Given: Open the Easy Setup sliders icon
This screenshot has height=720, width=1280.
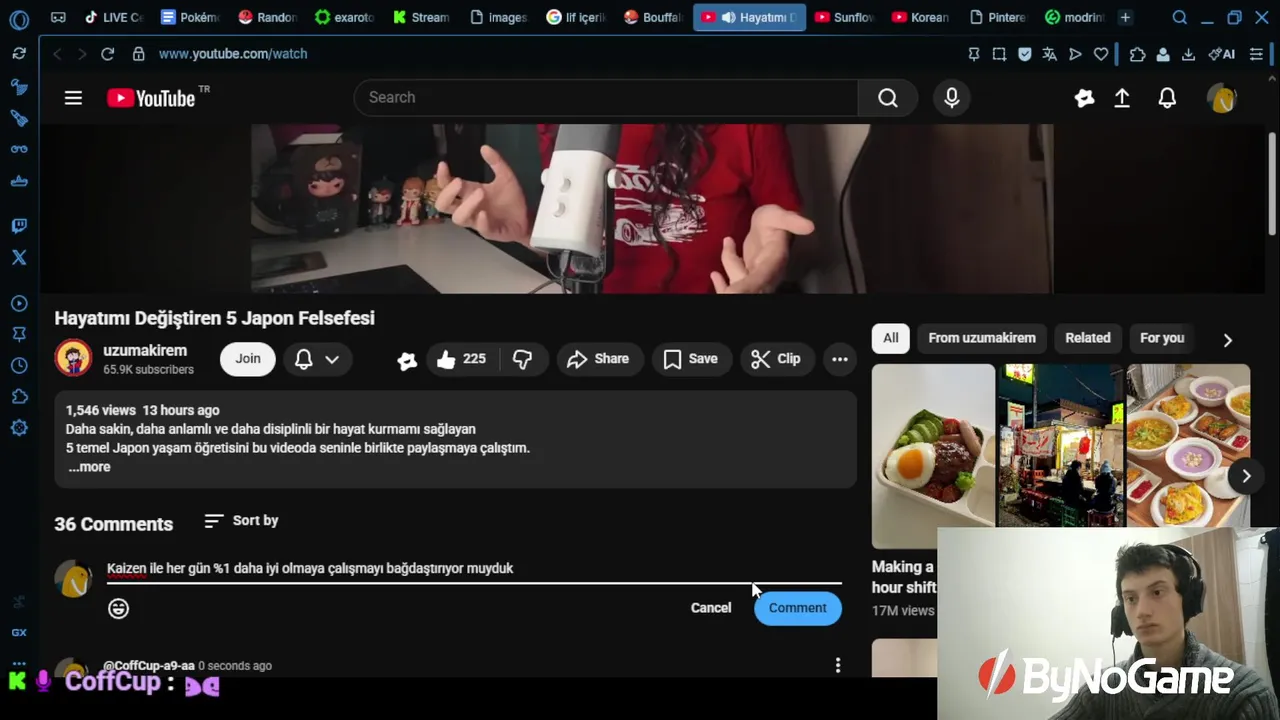Looking at the screenshot, I should 1256,54.
